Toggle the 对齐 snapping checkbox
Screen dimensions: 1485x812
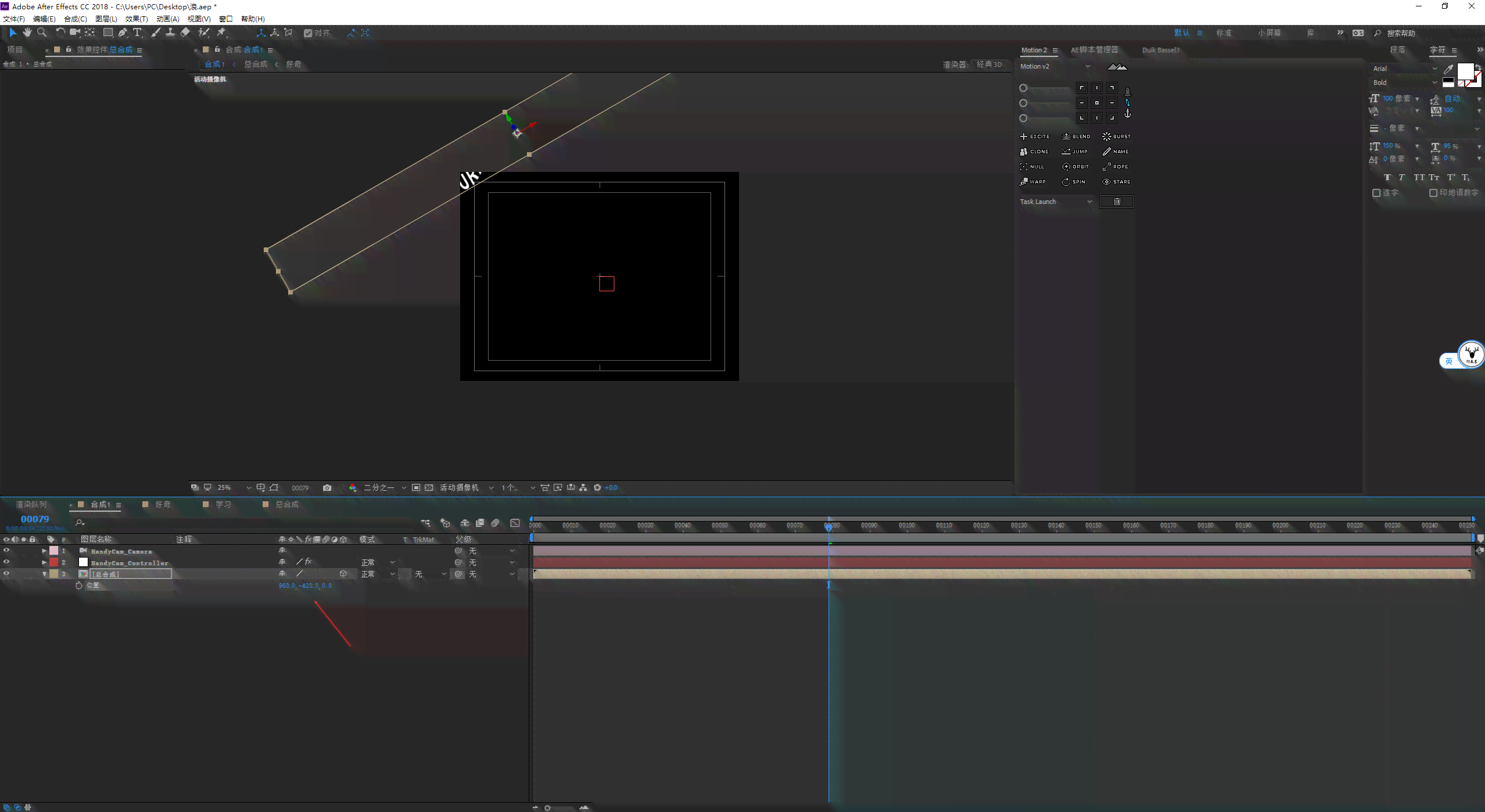[308, 33]
